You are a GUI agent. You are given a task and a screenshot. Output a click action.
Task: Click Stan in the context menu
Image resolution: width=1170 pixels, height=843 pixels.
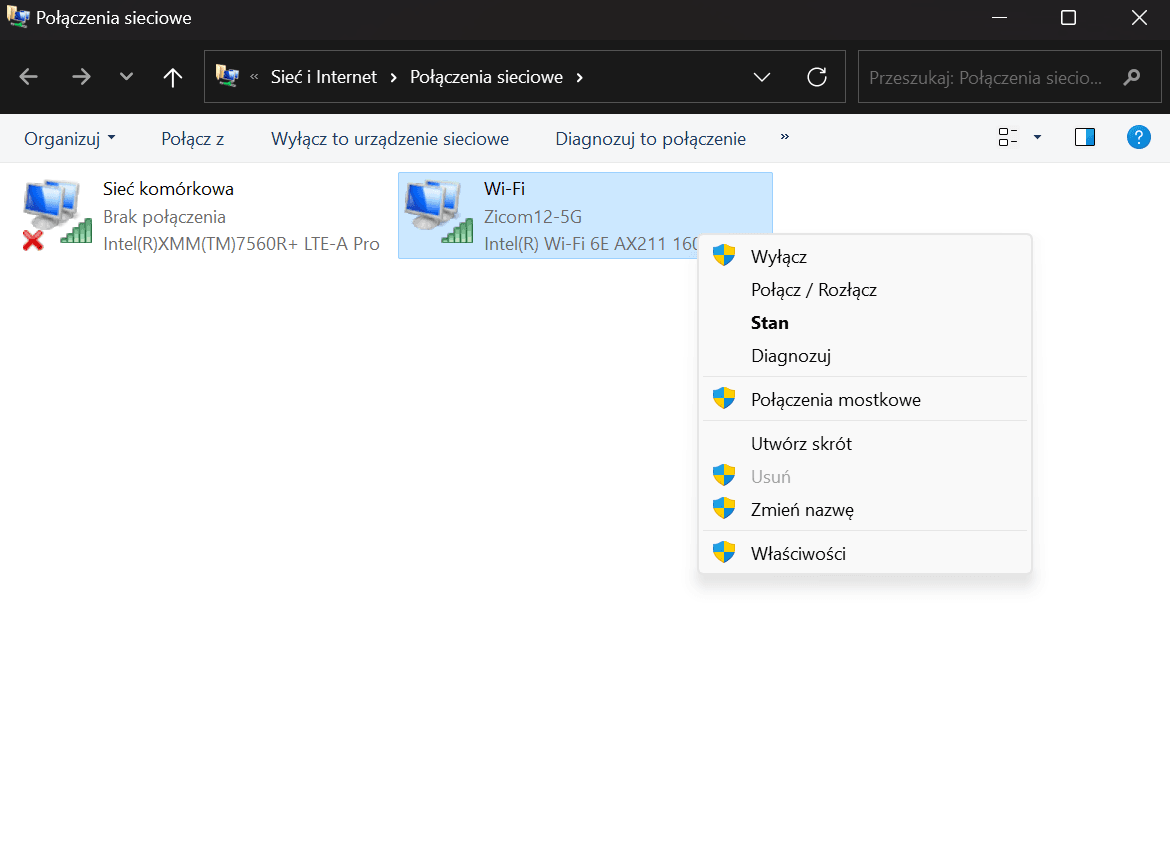pos(769,323)
